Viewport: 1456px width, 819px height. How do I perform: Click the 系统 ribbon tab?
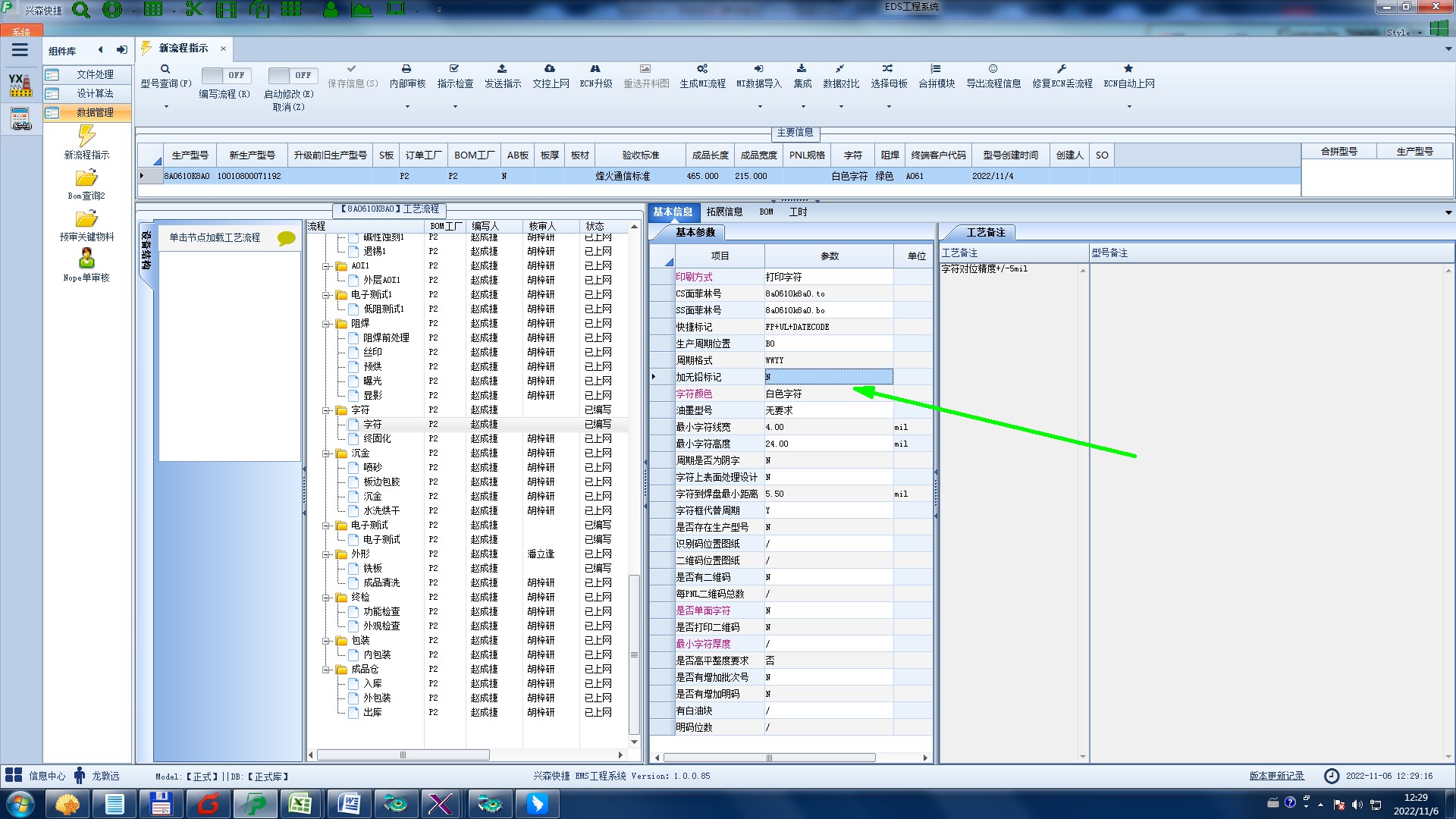[21, 32]
